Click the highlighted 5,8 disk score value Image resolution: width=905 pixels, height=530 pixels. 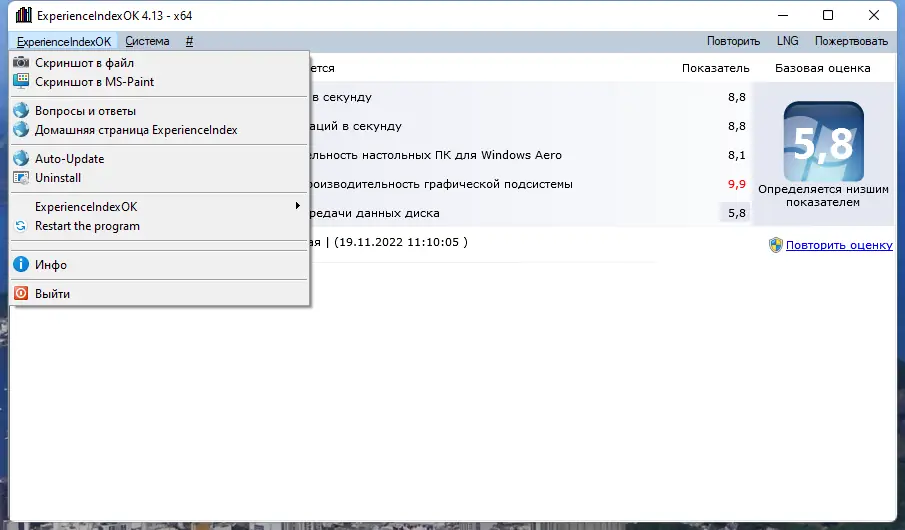[x=736, y=213]
